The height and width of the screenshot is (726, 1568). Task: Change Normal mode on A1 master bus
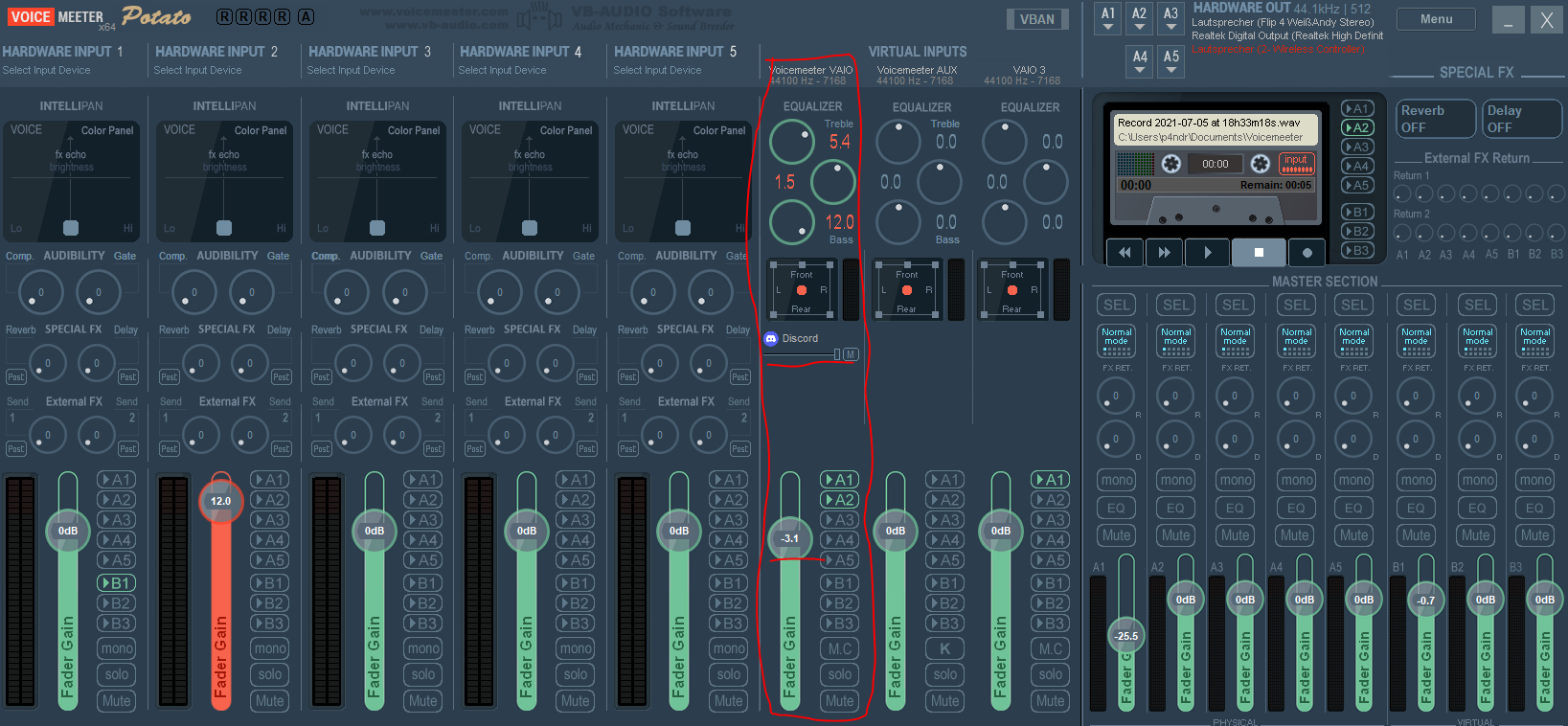(x=1117, y=340)
